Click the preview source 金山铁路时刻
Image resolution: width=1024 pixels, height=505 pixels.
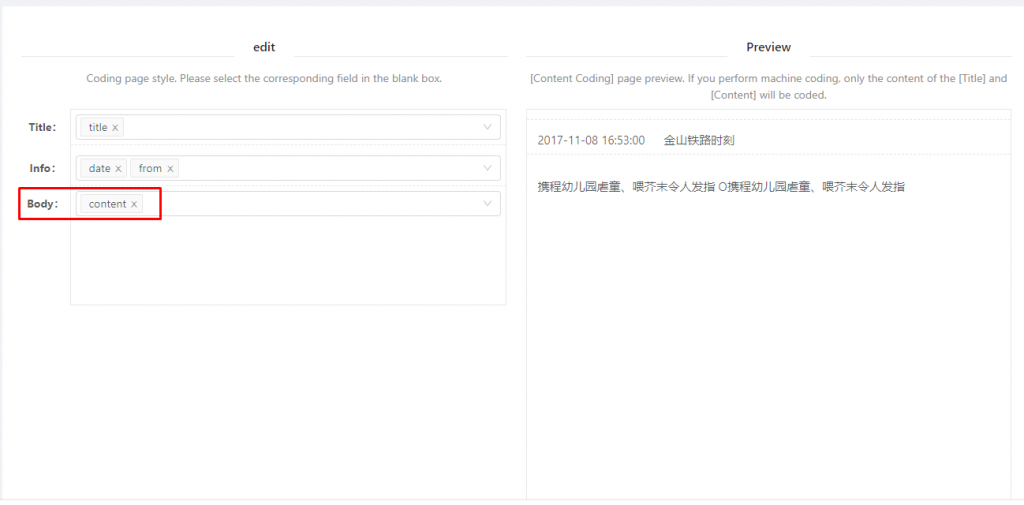(x=699, y=141)
